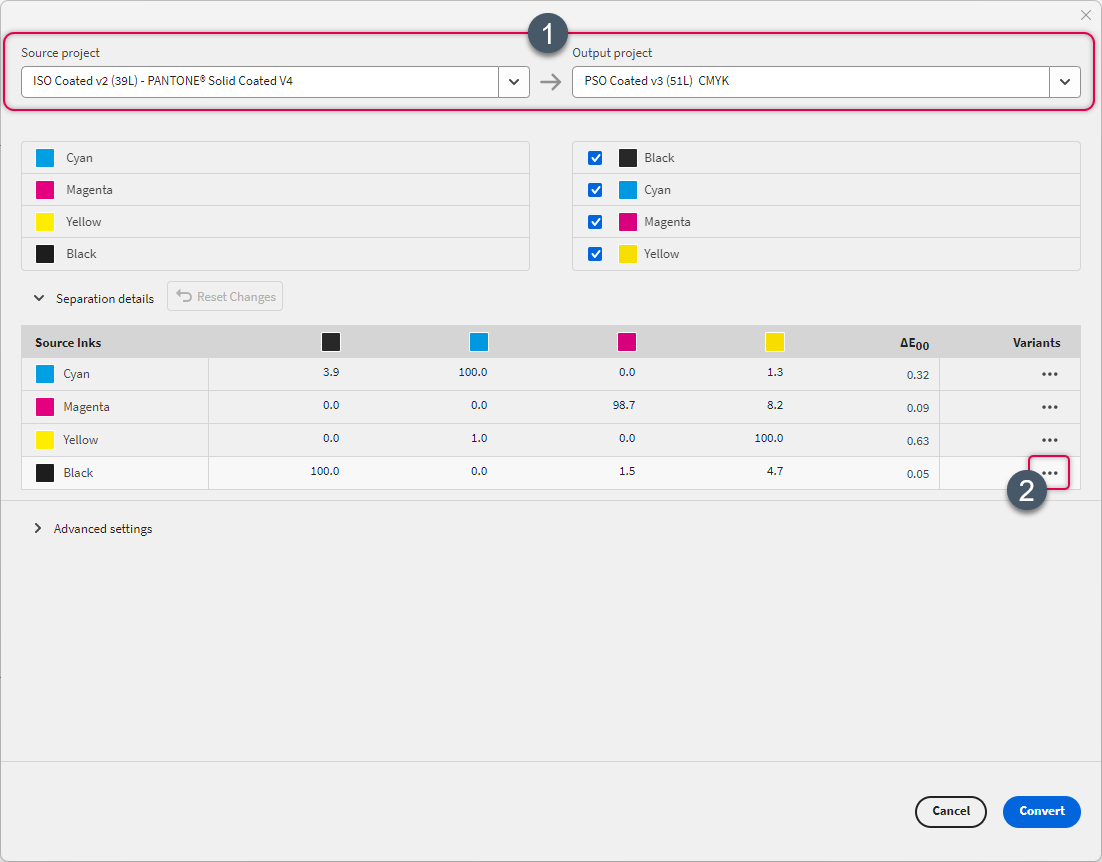Image resolution: width=1102 pixels, height=862 pixels.
Task: Open Variants options for the Cyan ink row
Action: [x=1048, y=374]
